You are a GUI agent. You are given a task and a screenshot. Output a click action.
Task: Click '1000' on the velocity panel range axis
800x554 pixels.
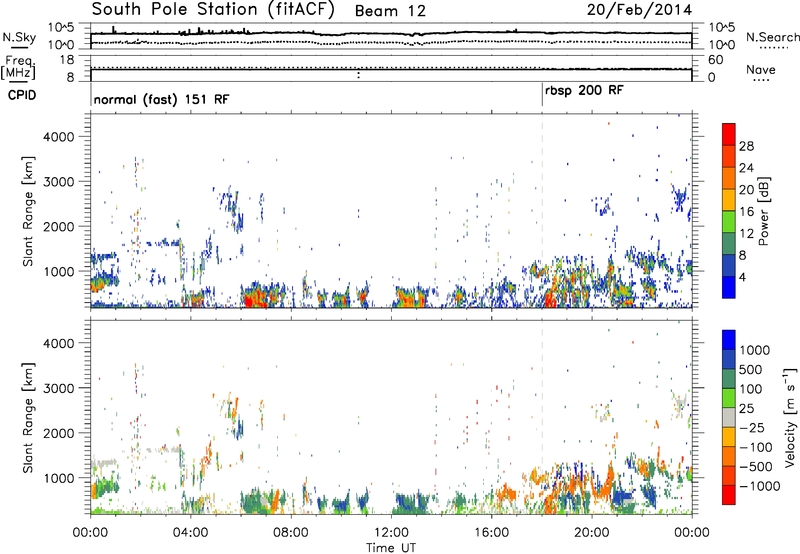coord(58,478)
